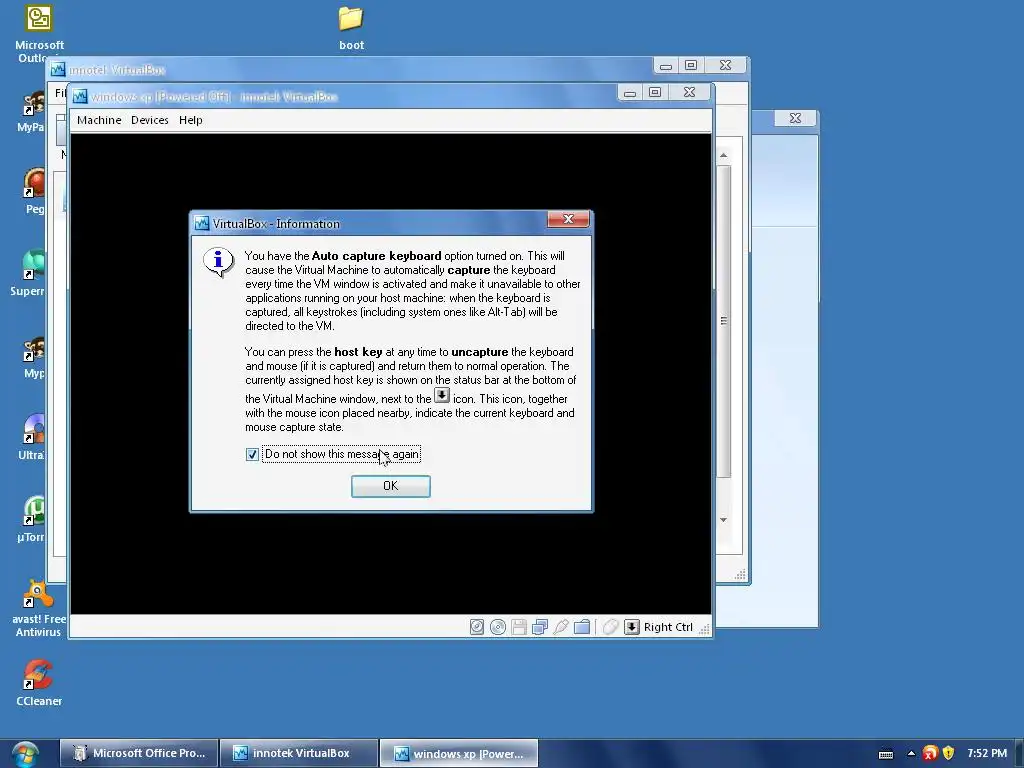Maximize the windows xp VM window
Screen dimensions: 1024x768
coord(655,92)
